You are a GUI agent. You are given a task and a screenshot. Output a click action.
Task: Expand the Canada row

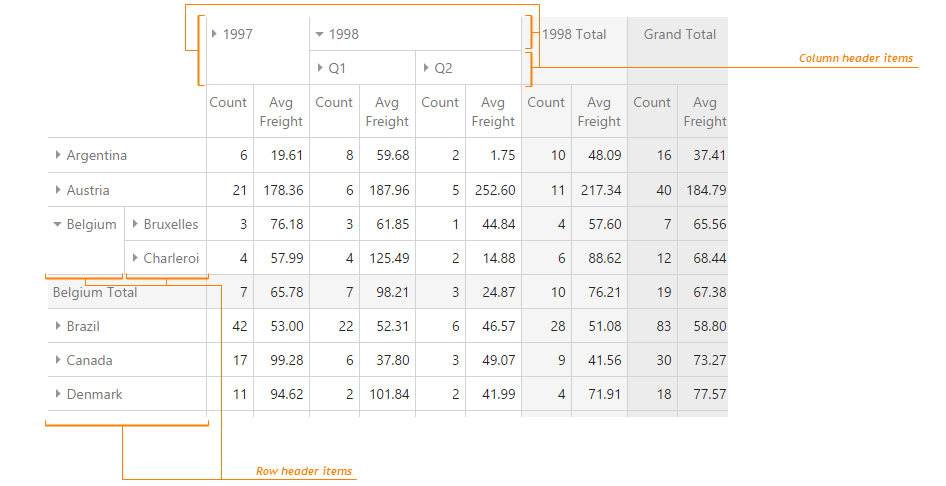pos(58,360)
